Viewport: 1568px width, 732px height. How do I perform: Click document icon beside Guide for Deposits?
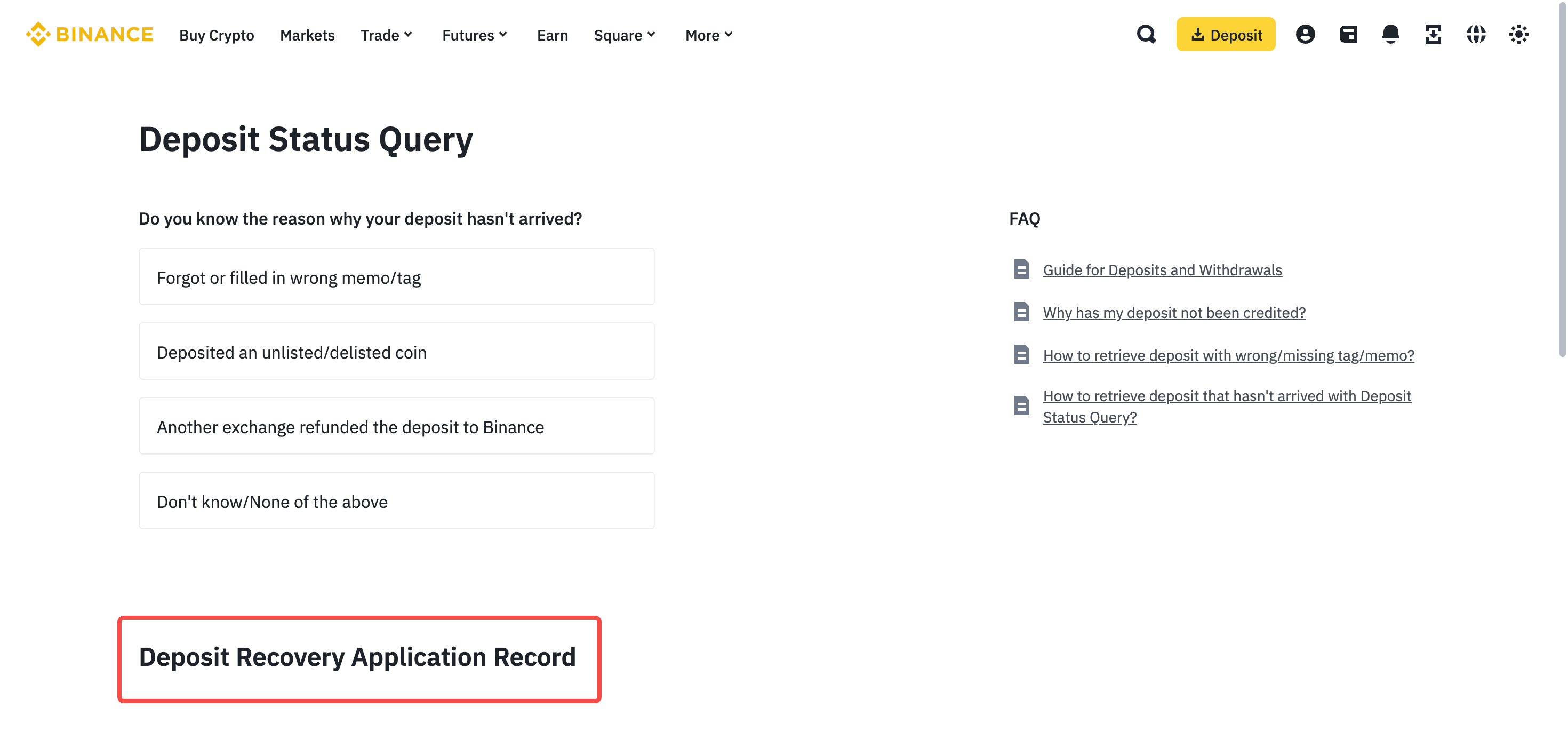click(1021, 270)
